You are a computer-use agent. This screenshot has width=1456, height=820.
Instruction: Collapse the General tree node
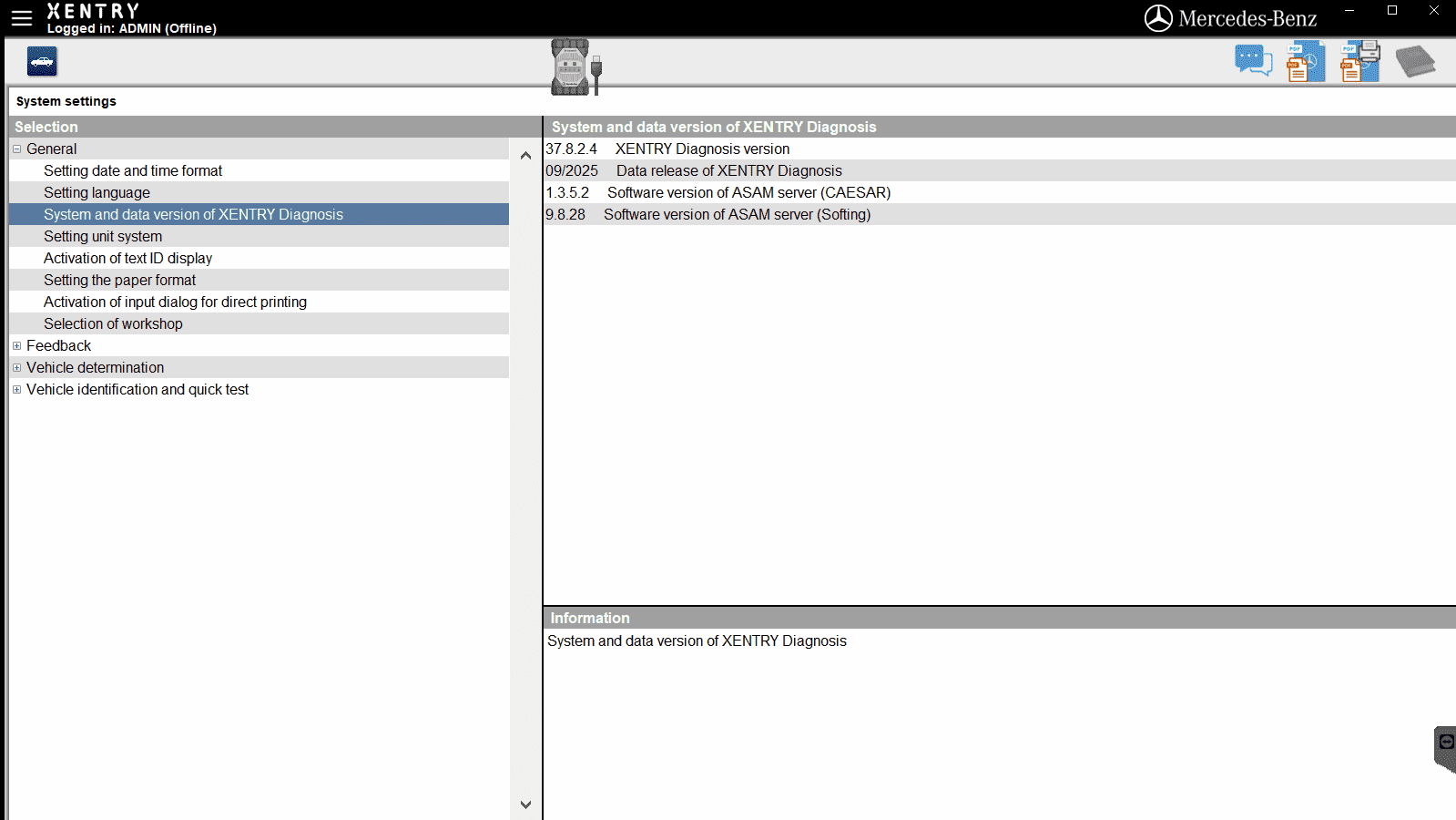pyautogui.click(x=16, y=149)
